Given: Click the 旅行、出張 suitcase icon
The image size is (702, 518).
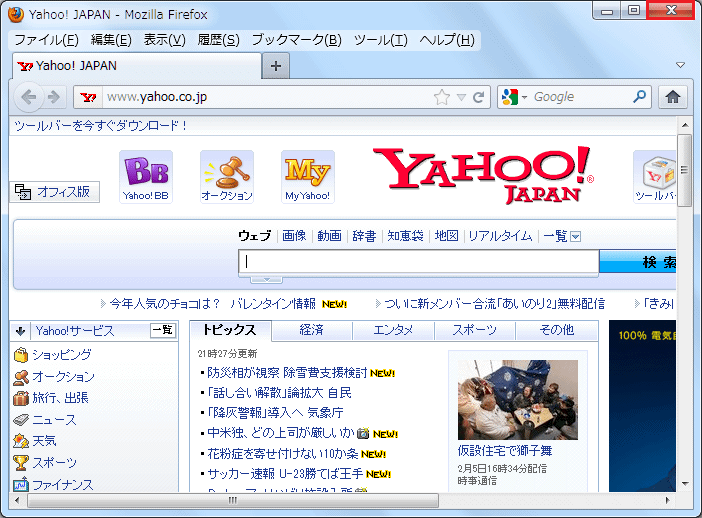Looking at the screenshot, I should (x=21, y=398).
